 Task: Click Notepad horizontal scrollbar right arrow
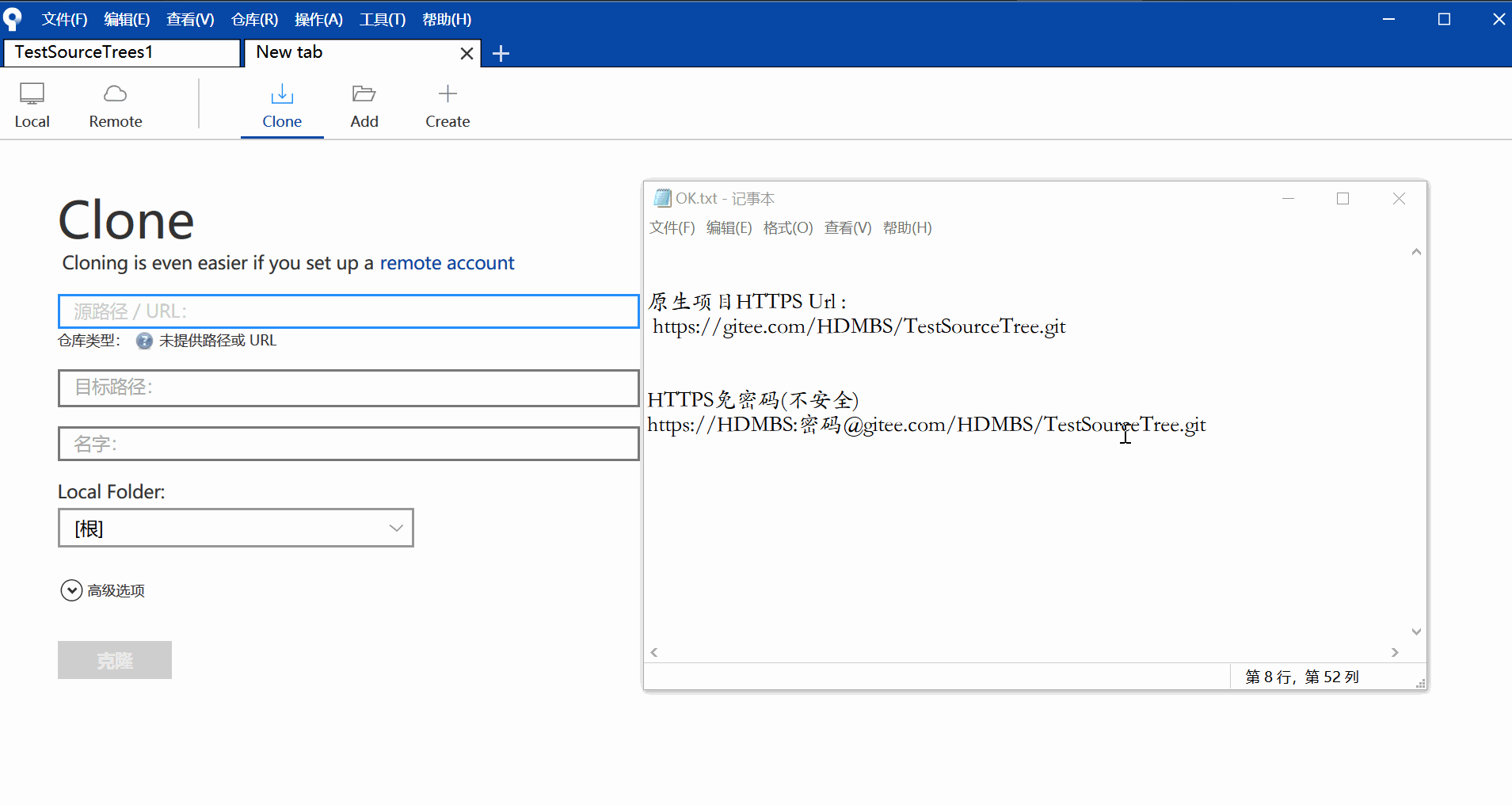click(1396, 652)
